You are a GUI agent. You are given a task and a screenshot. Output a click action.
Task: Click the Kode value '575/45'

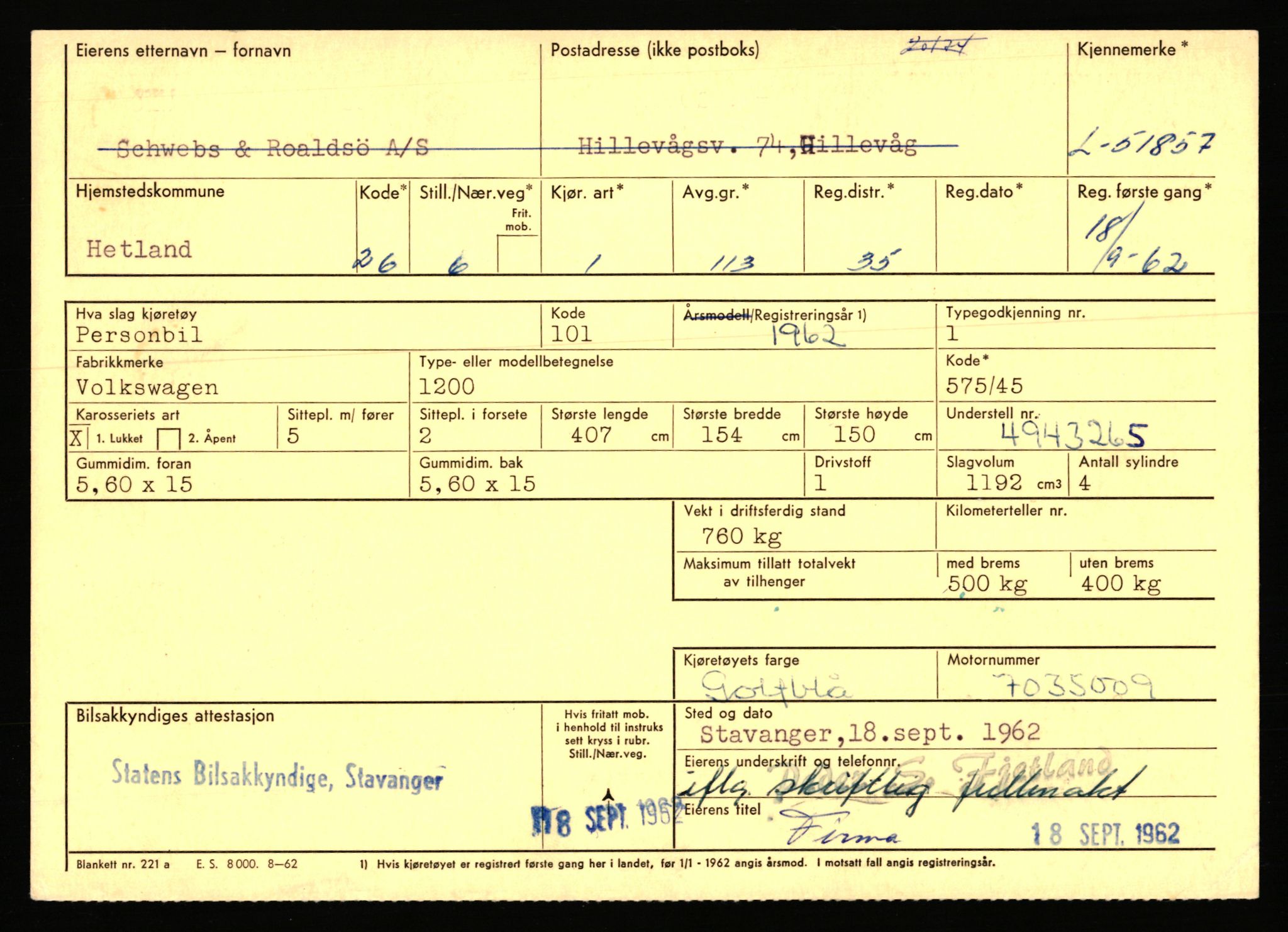[x=984, y=386]
